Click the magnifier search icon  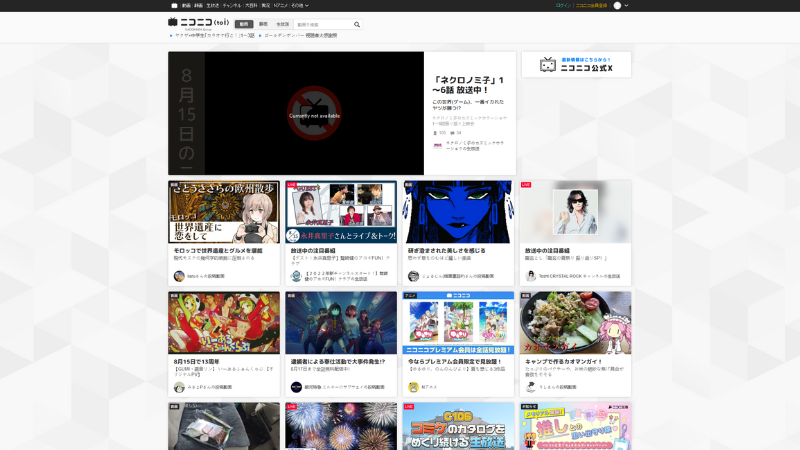[357, 24]
